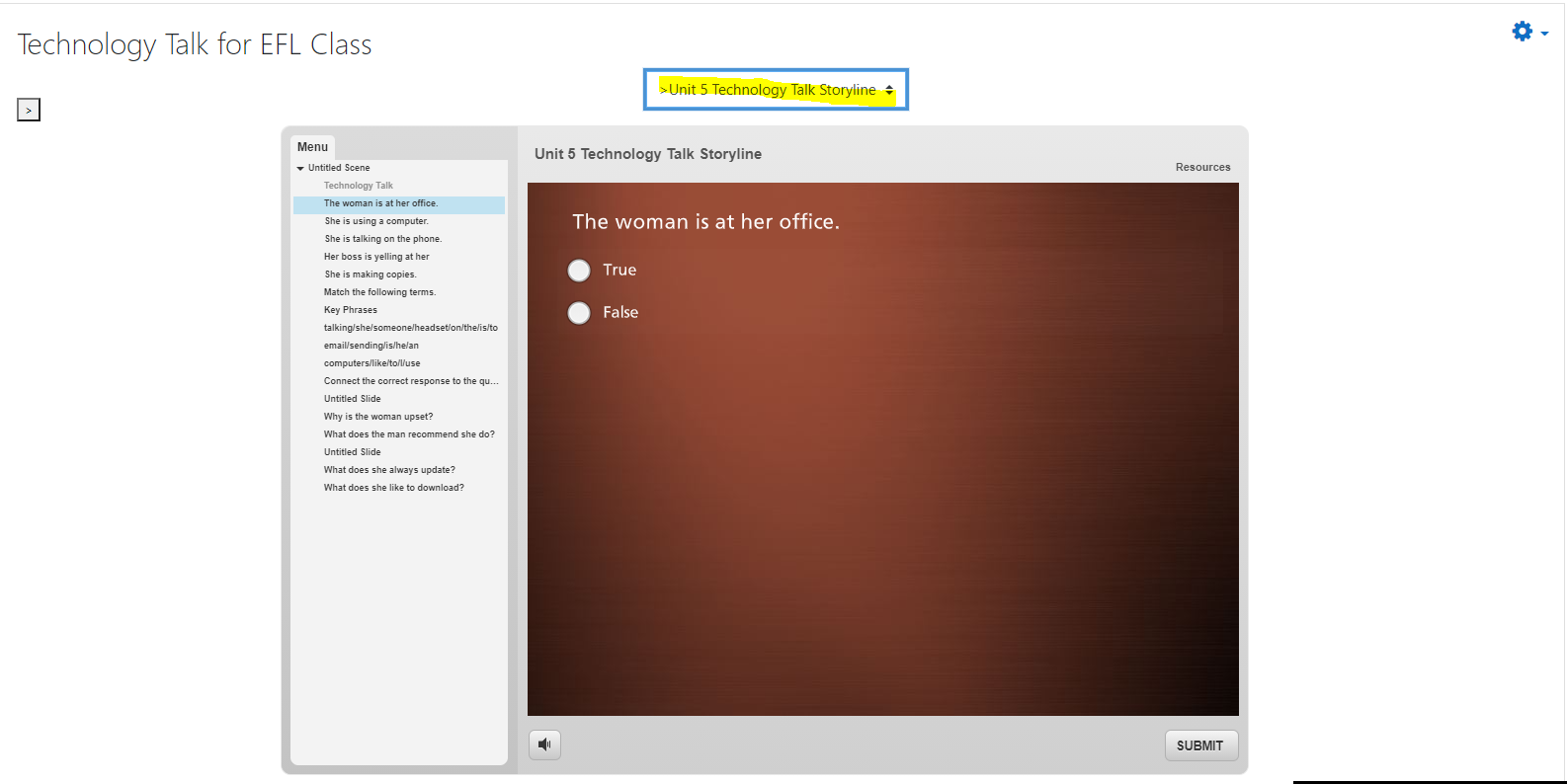Select the False radio button

pyautogui.click(x=579, y=313)
